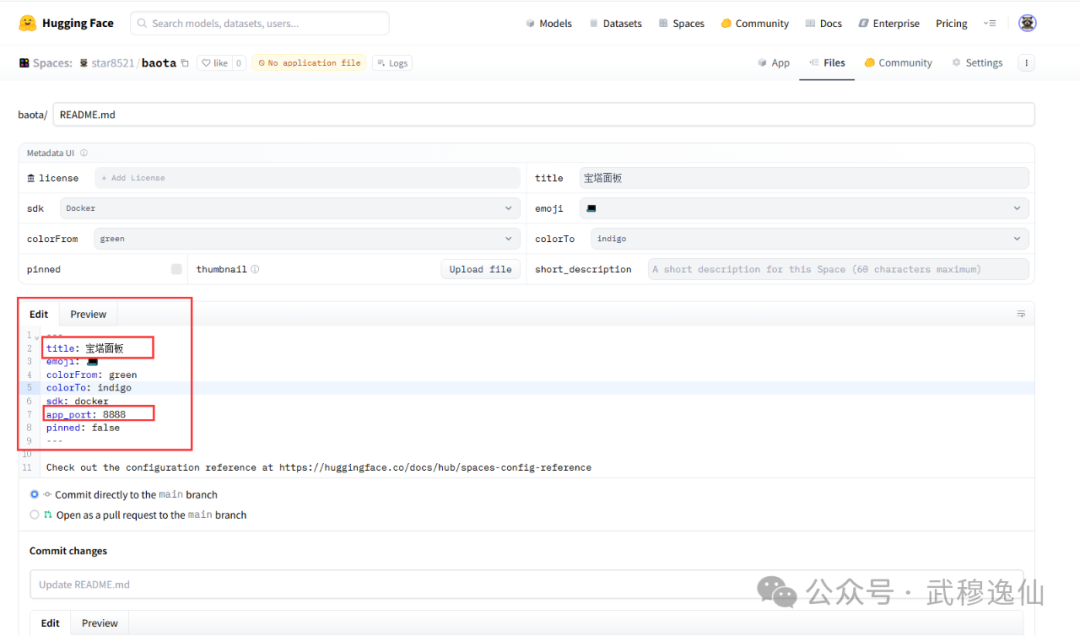Open the baota space link
Viewport: 1080px width, 636px height.
(x=159, y=63)
